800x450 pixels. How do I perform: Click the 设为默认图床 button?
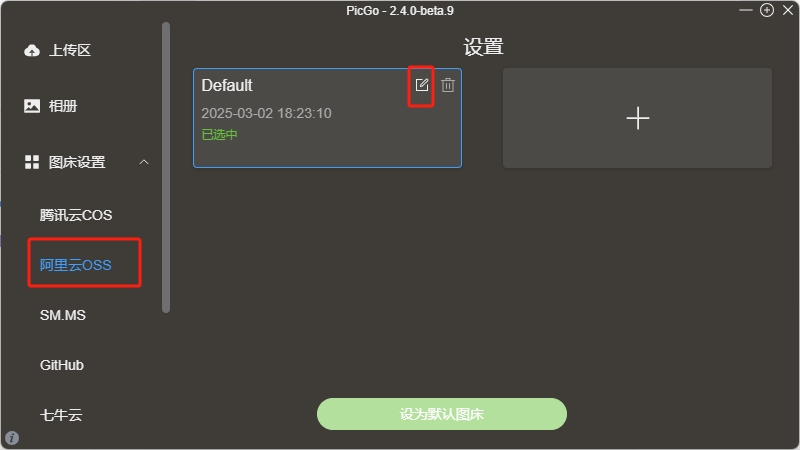tap(442, 414)
